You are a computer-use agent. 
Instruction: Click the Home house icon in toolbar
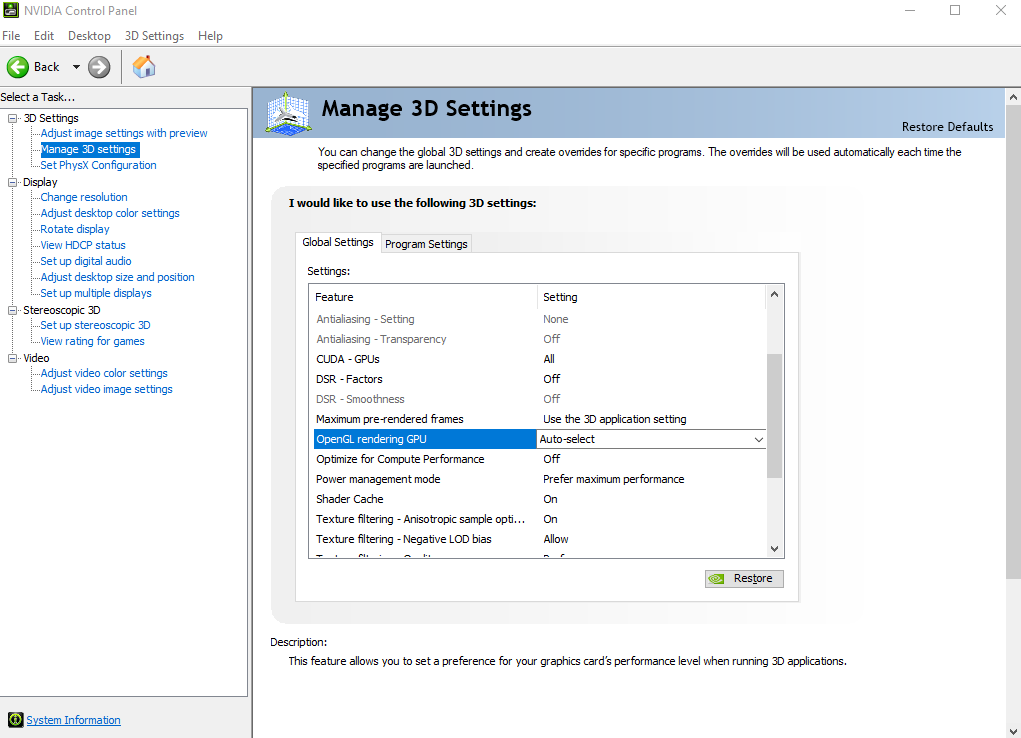[144, 66]
